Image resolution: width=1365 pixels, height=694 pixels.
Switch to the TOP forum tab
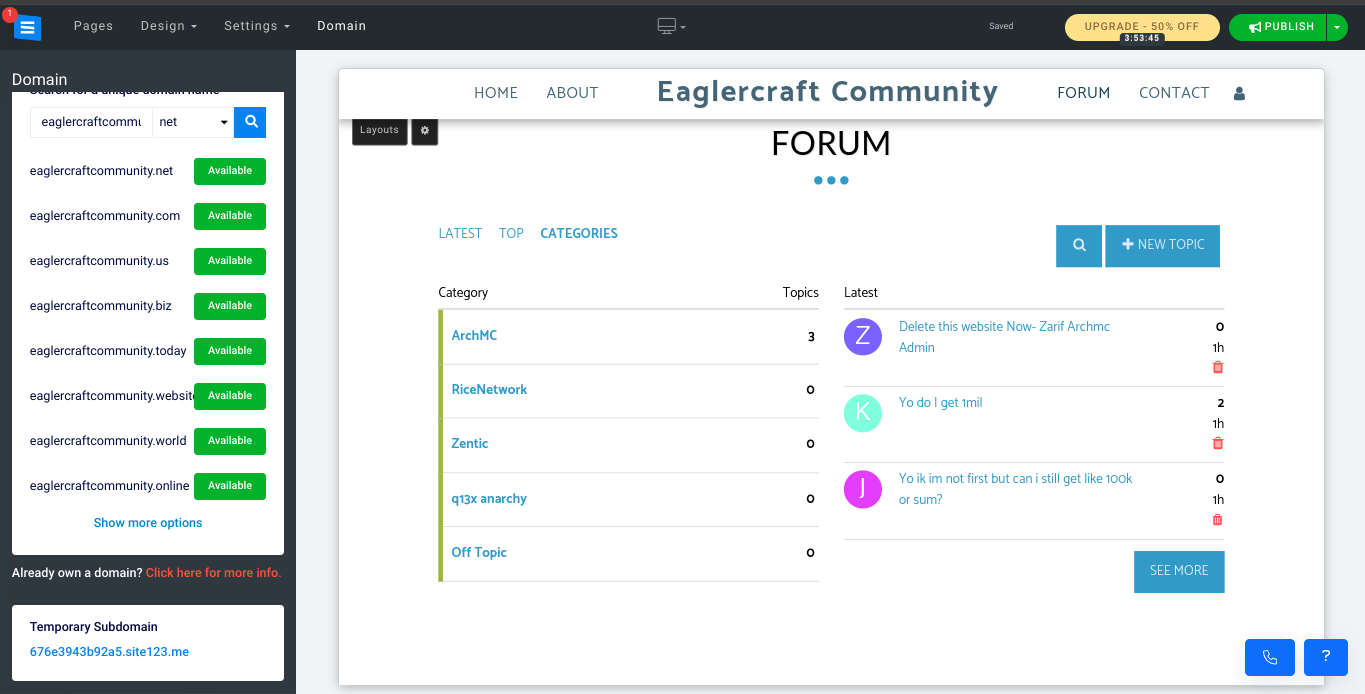pos(511,233)
